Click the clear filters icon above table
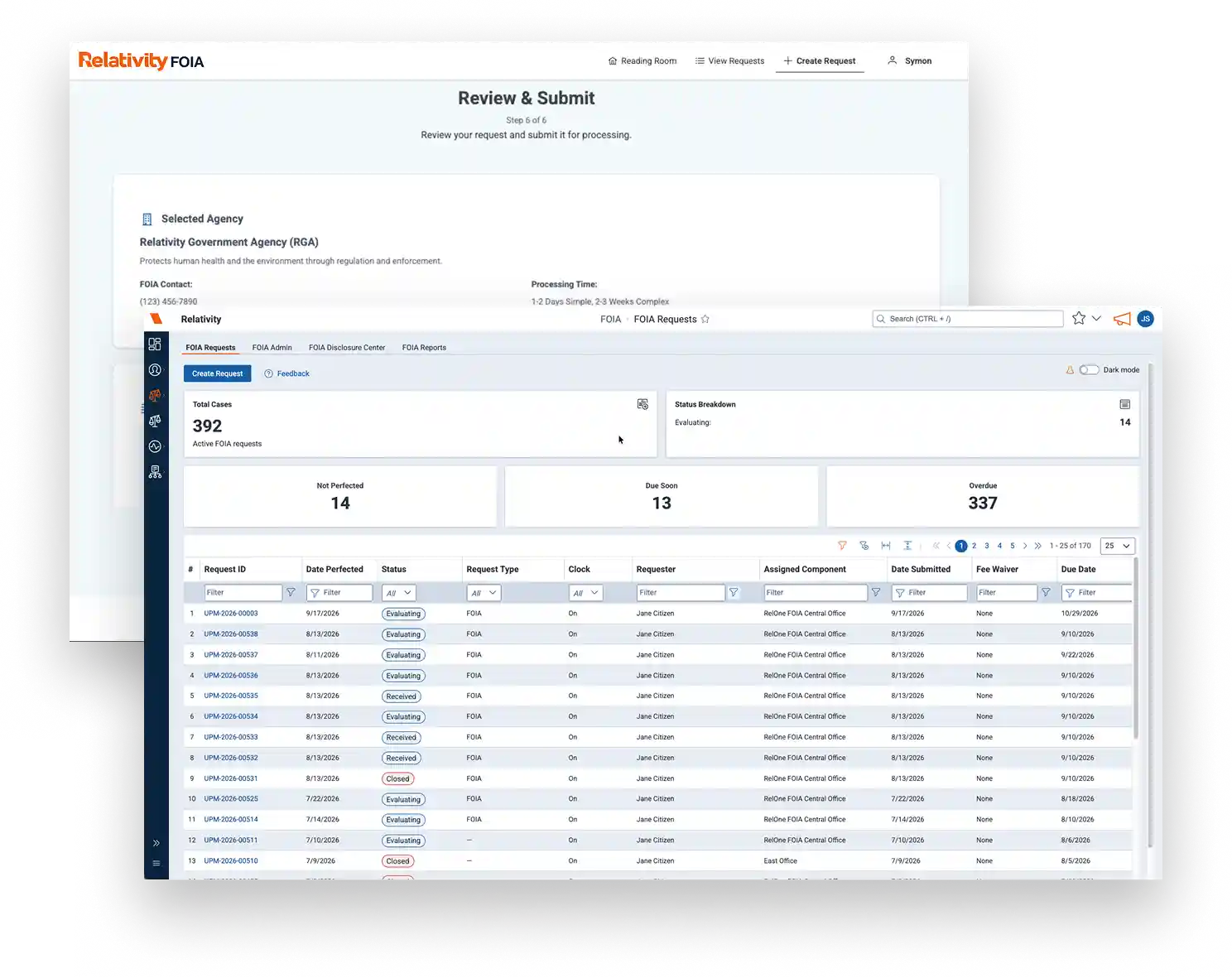Screen dimensions: 1232x978 (x=864, y=546)
